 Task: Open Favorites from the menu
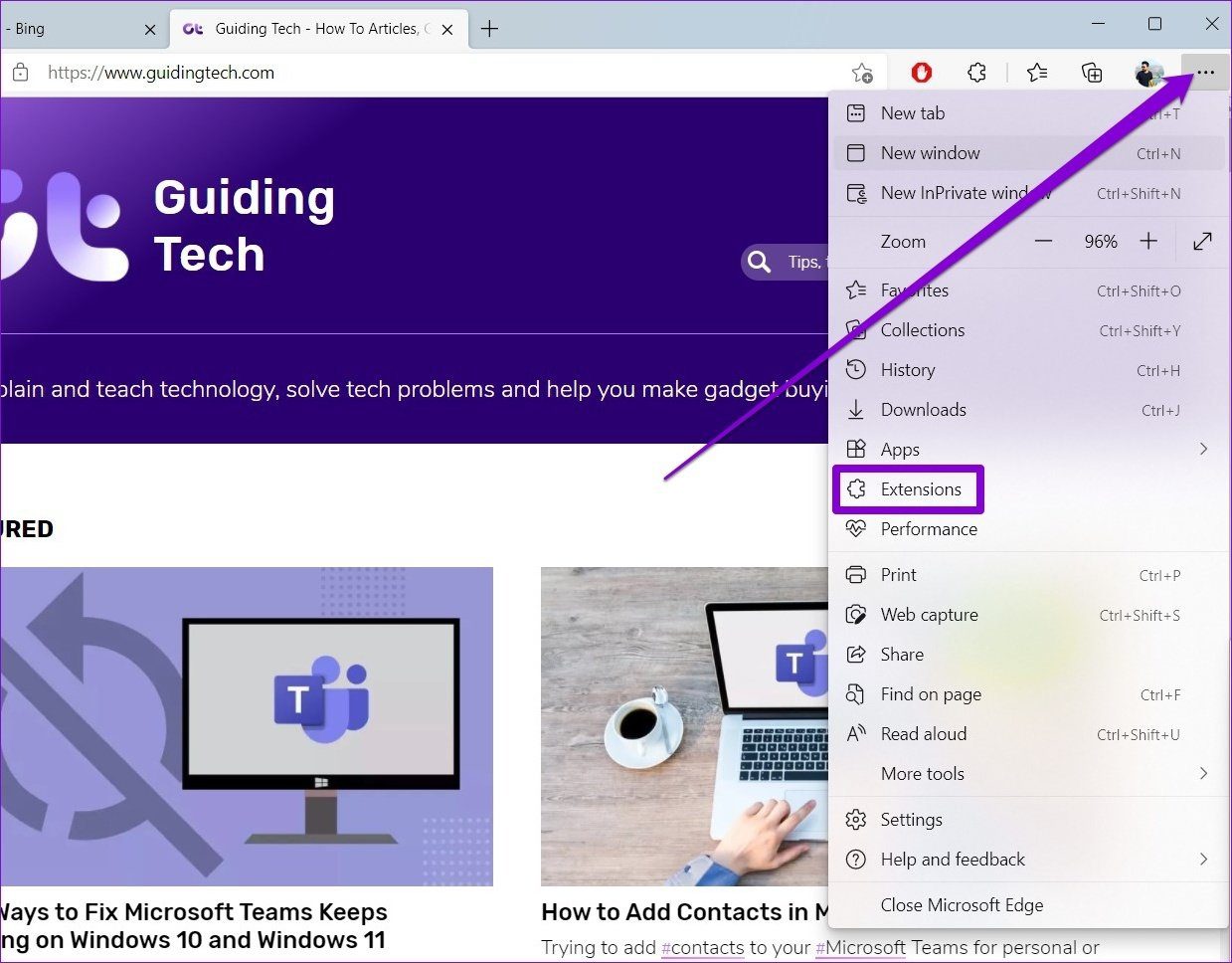click(1029, 290)
